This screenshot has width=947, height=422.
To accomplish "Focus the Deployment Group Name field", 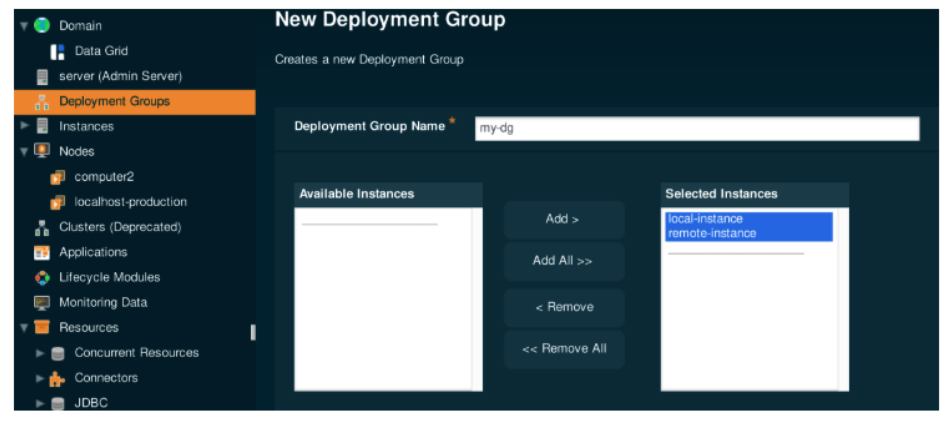I will 696,128.
